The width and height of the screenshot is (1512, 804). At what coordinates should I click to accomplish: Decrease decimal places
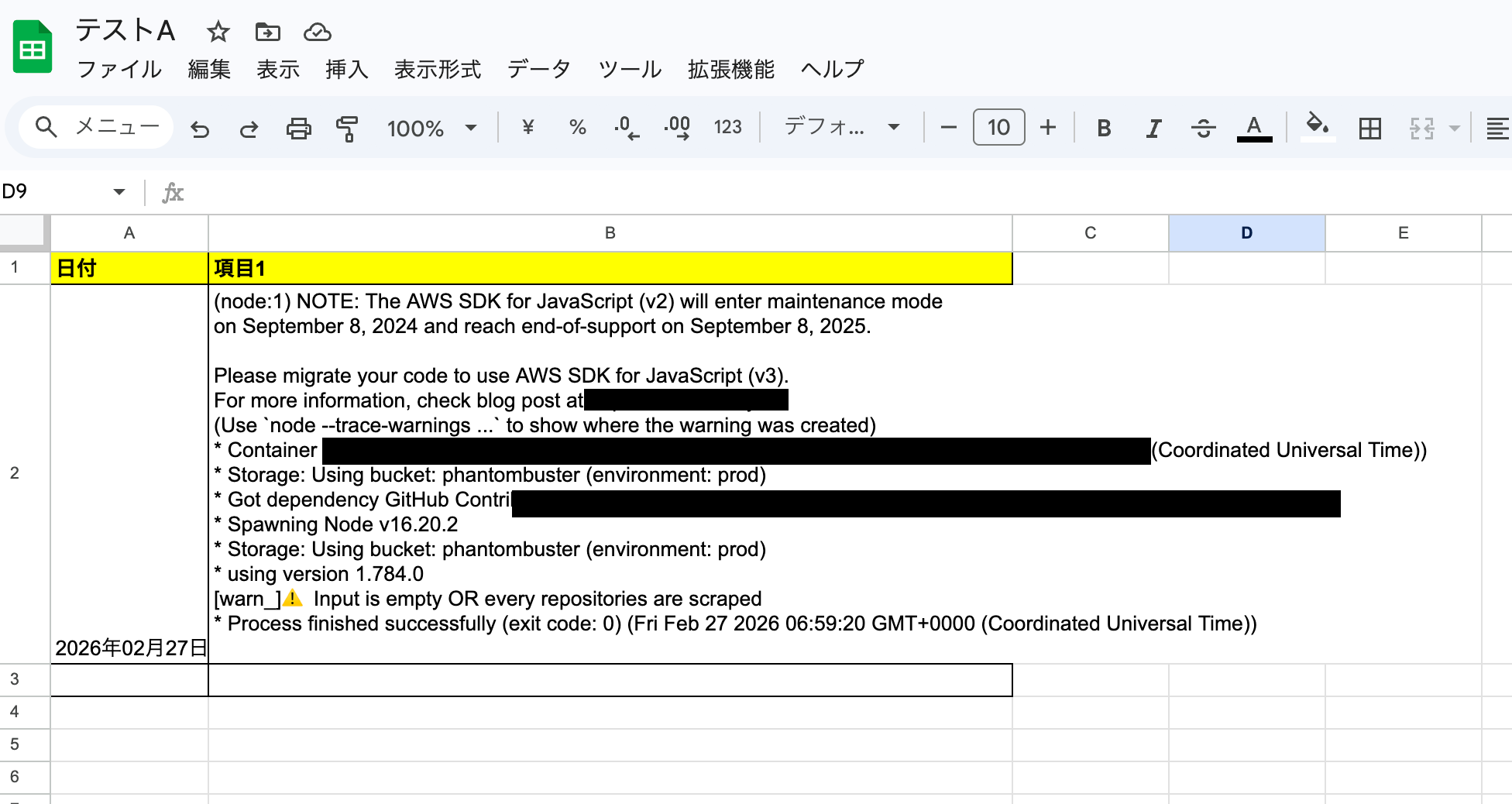click(627, 127)
